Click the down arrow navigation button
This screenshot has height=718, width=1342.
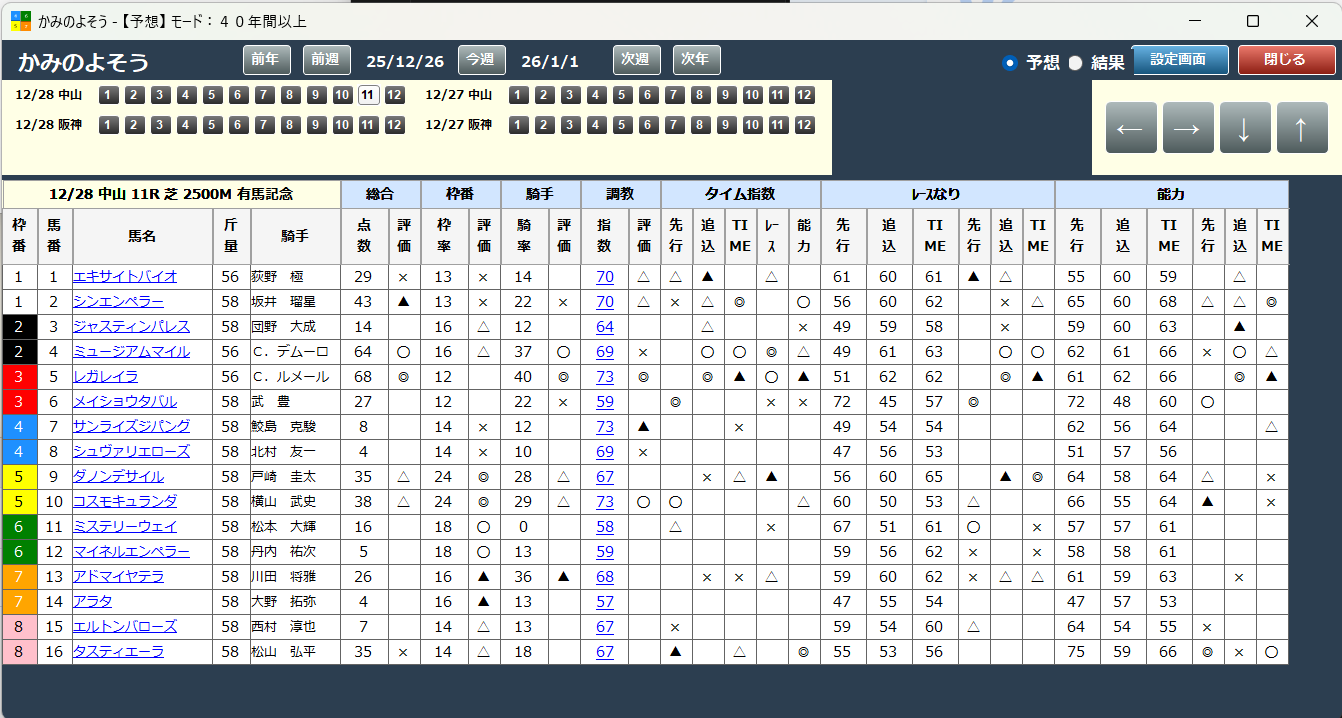[x=1245, y=128]
